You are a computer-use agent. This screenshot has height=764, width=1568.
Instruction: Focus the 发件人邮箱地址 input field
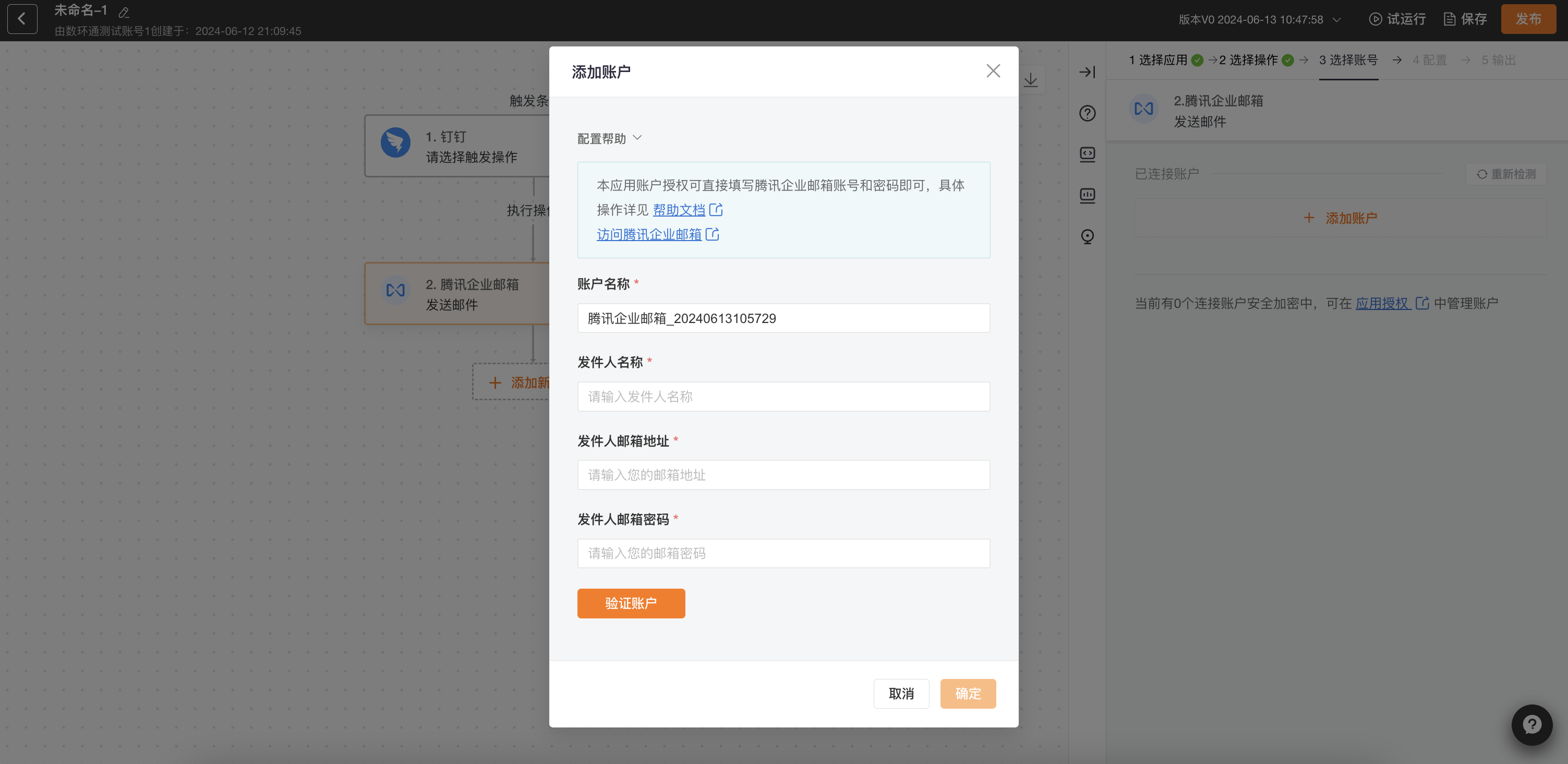[x=783, y=475]
